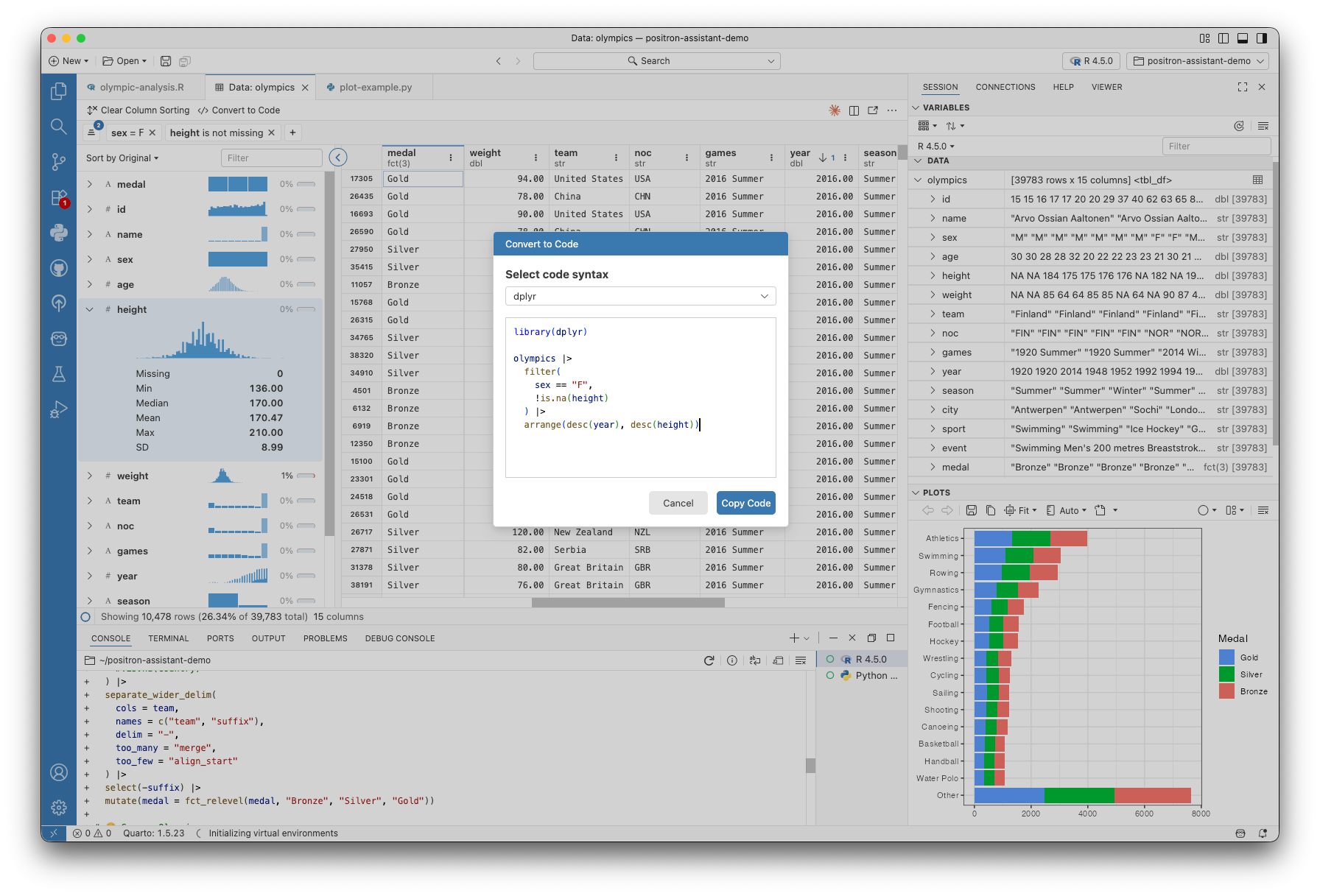Remove the sex = F filter
The image size is (1320, 896).
pos(152,133)
